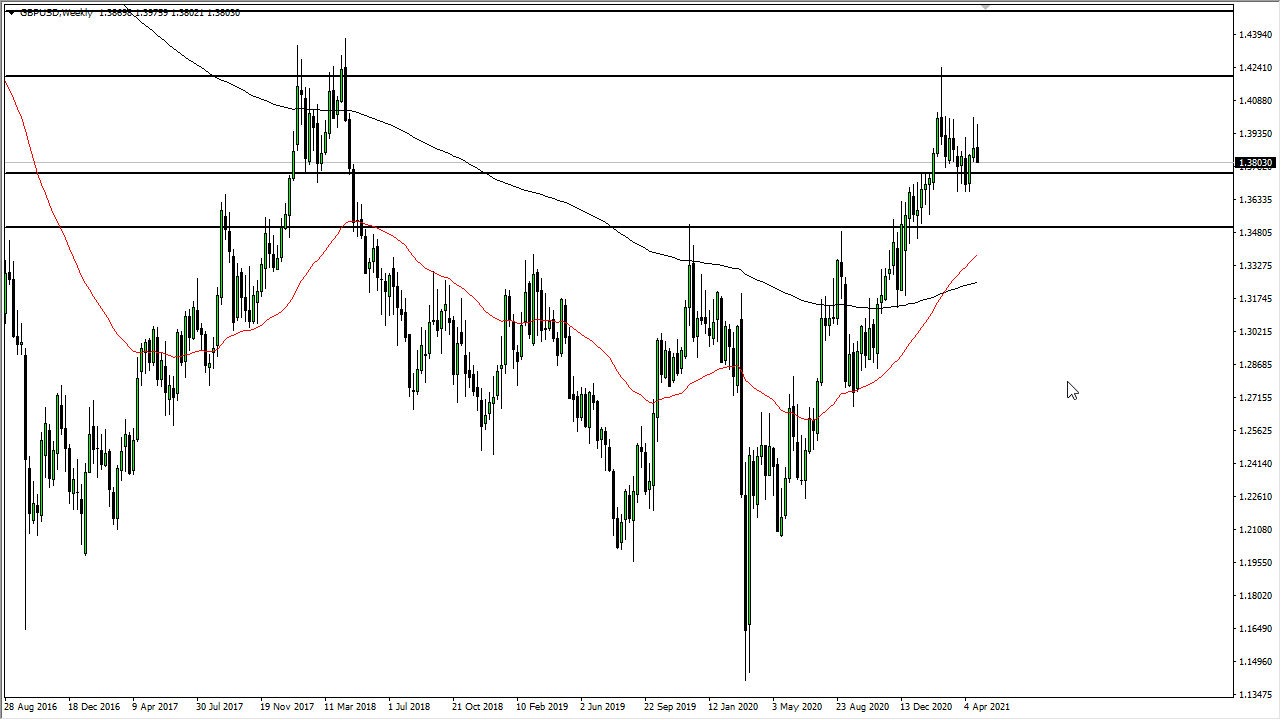Select the upper horizontal resistance line near 1.42410
The width and height of the screenshot is (1281, 720).
[600, 73]
